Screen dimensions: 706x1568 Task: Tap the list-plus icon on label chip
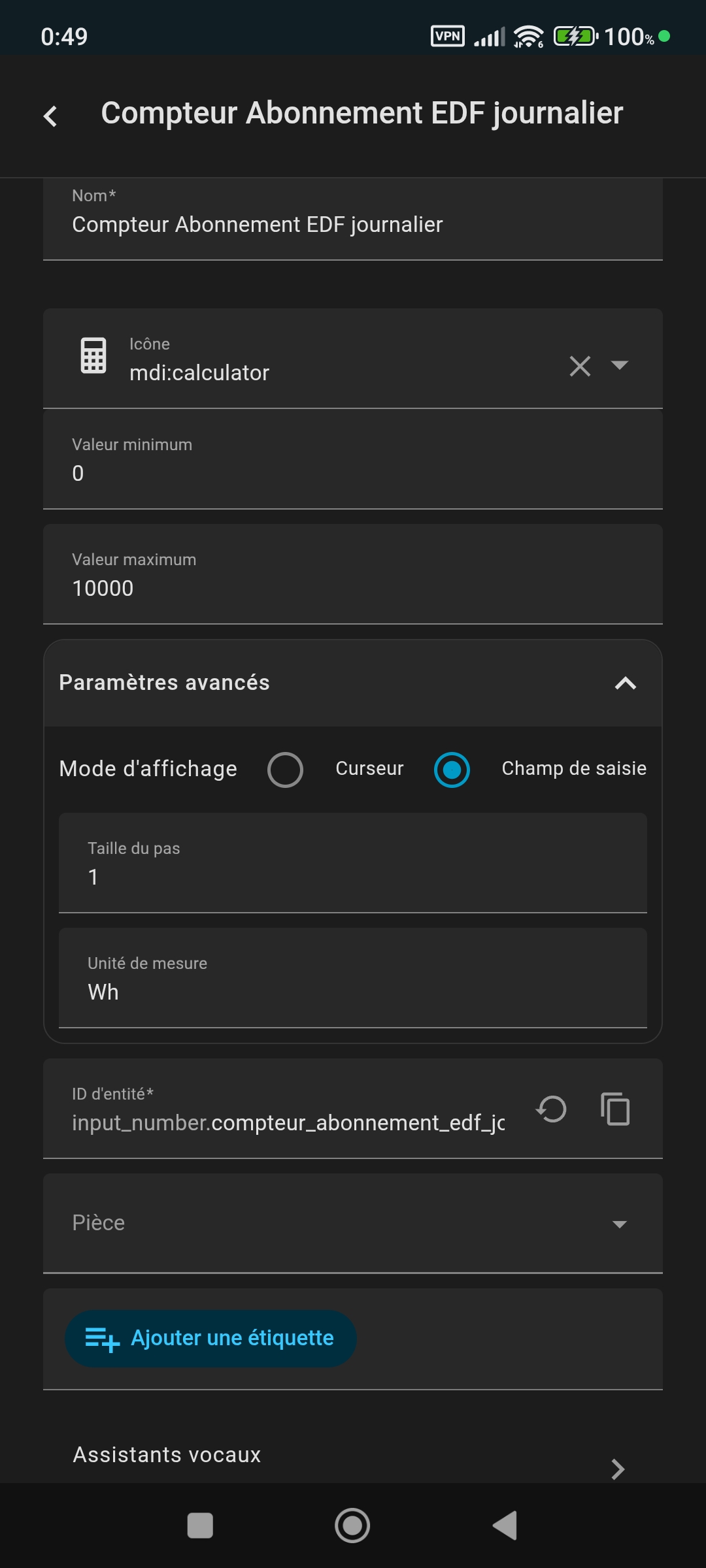[103, 1339]
